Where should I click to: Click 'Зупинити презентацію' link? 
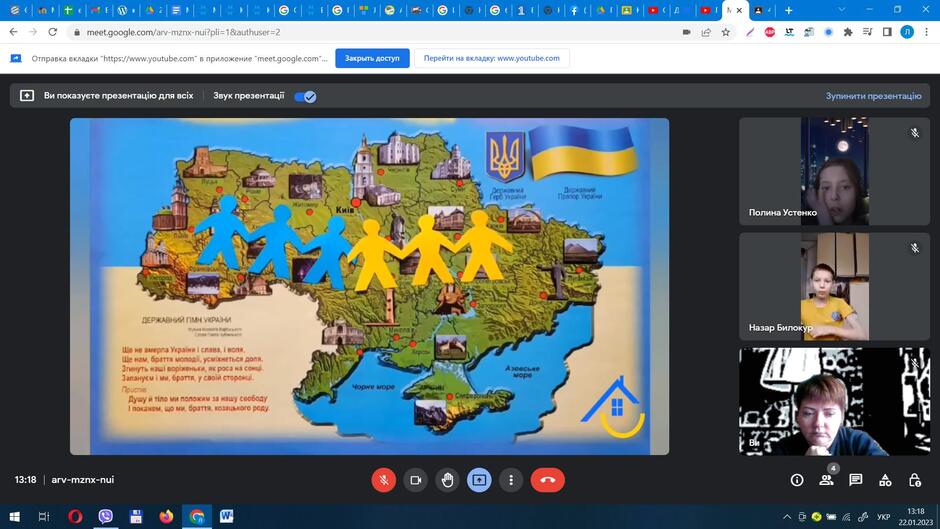click(x=873, y=96)
